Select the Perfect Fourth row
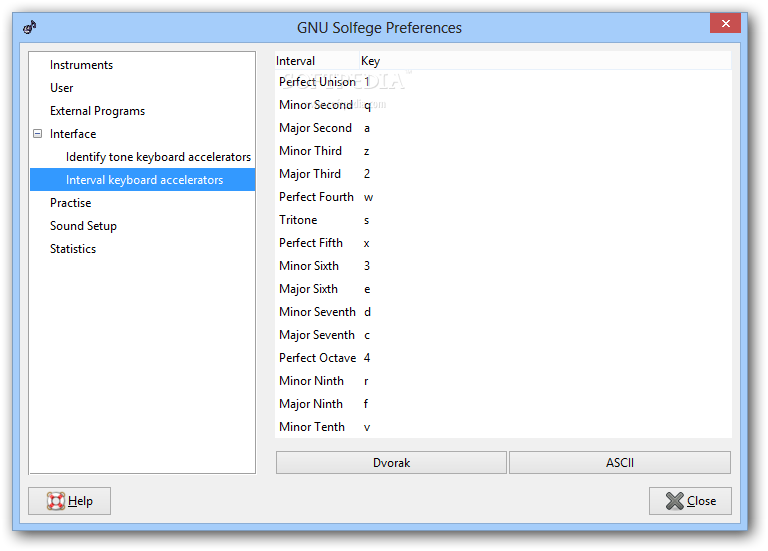Screen dimensions: 768x551 coord(504,197)
